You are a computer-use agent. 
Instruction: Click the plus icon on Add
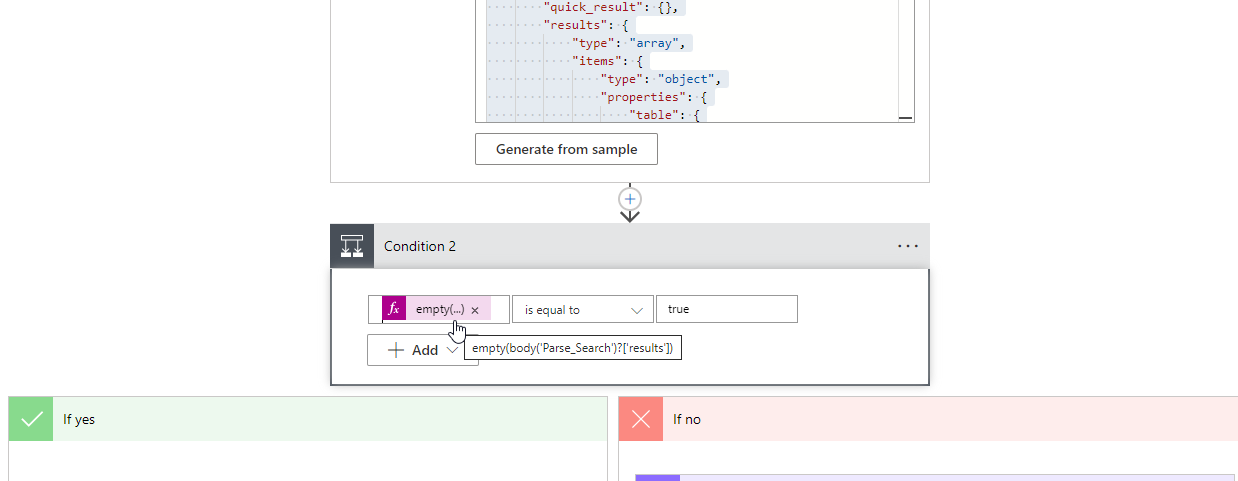tap(396, 350)
